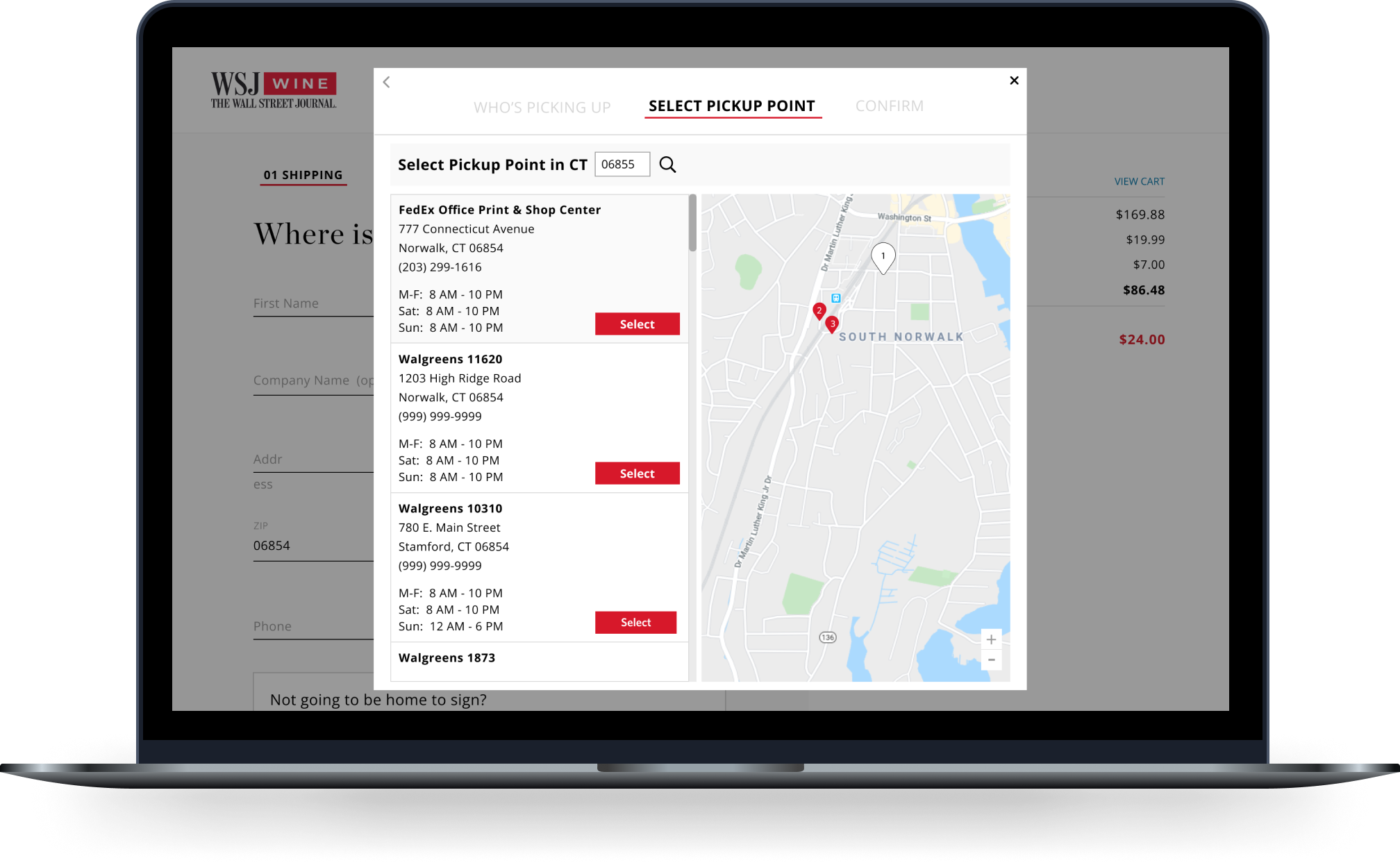Viewport: 1400px width, 865px height.
Task: Click Select Pickup Point in CT heading
Action: pos(493,165)
